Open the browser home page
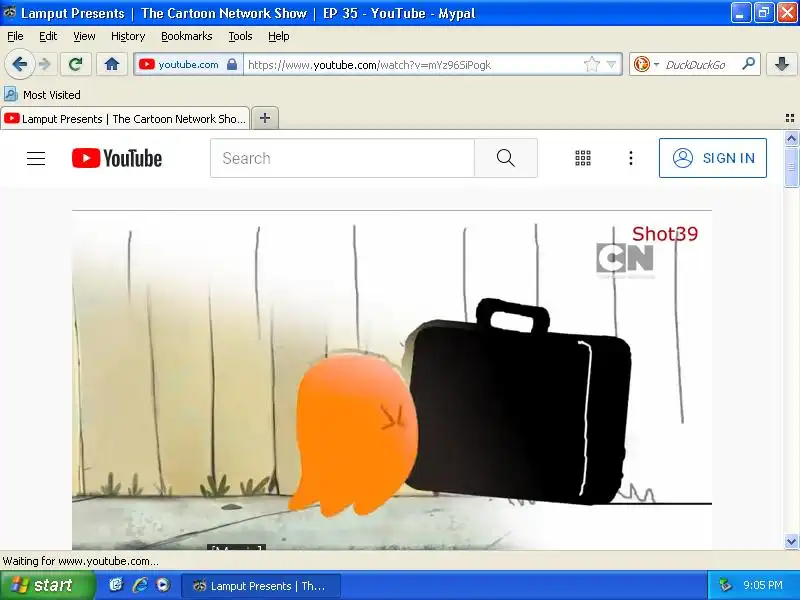The image size is (800, 600). [x=112, y=64]
